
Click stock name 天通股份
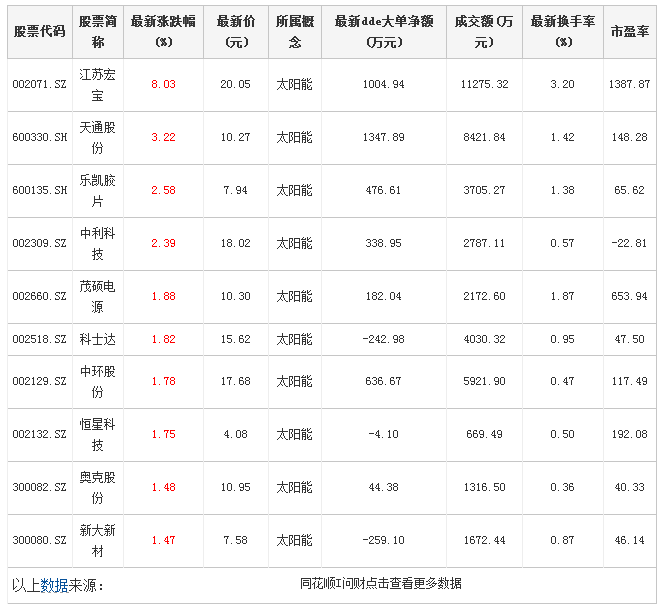pyautogui.click(x=98, y=137)
